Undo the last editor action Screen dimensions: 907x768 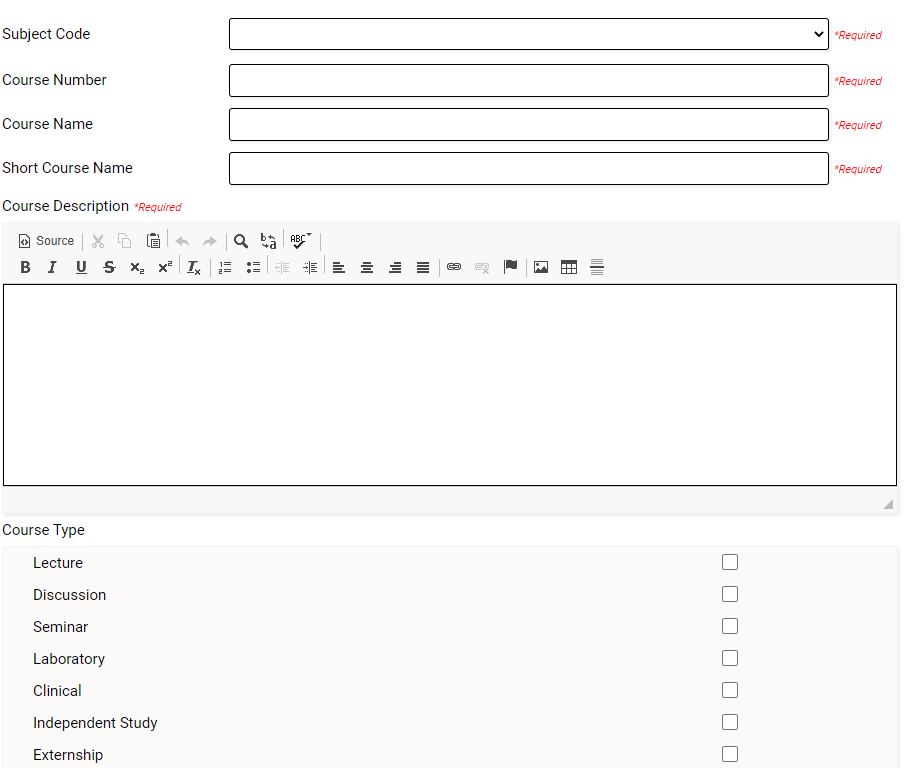[x=182, y=240]
